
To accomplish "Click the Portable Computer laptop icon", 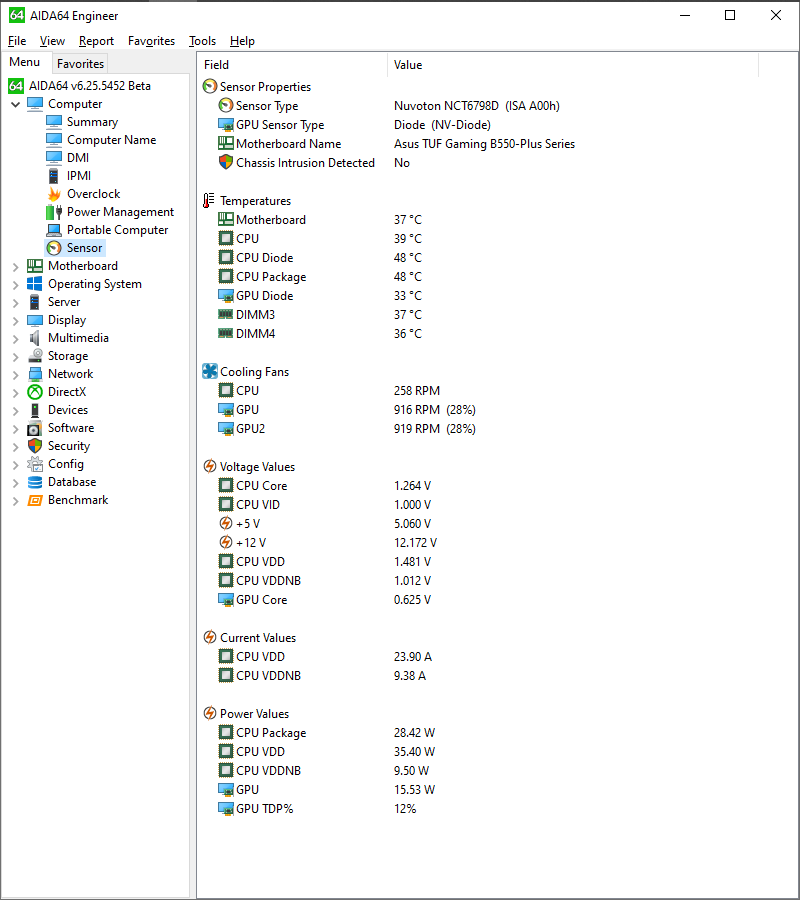I will tap(54, 230).
